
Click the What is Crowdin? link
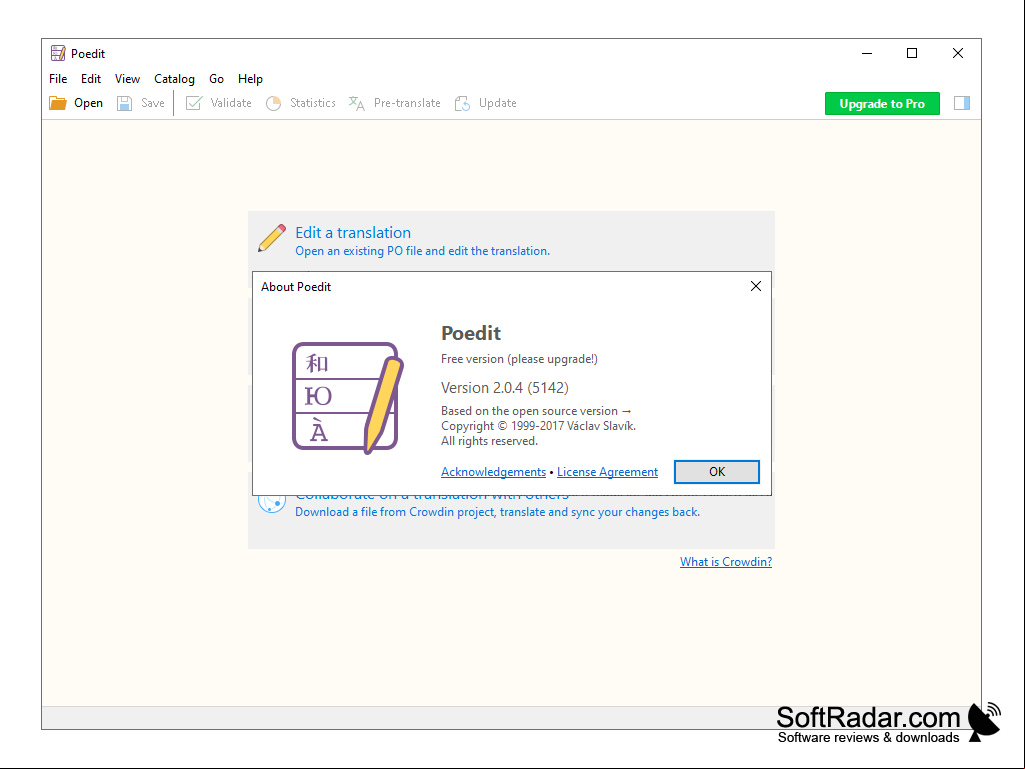pos(726,562)
